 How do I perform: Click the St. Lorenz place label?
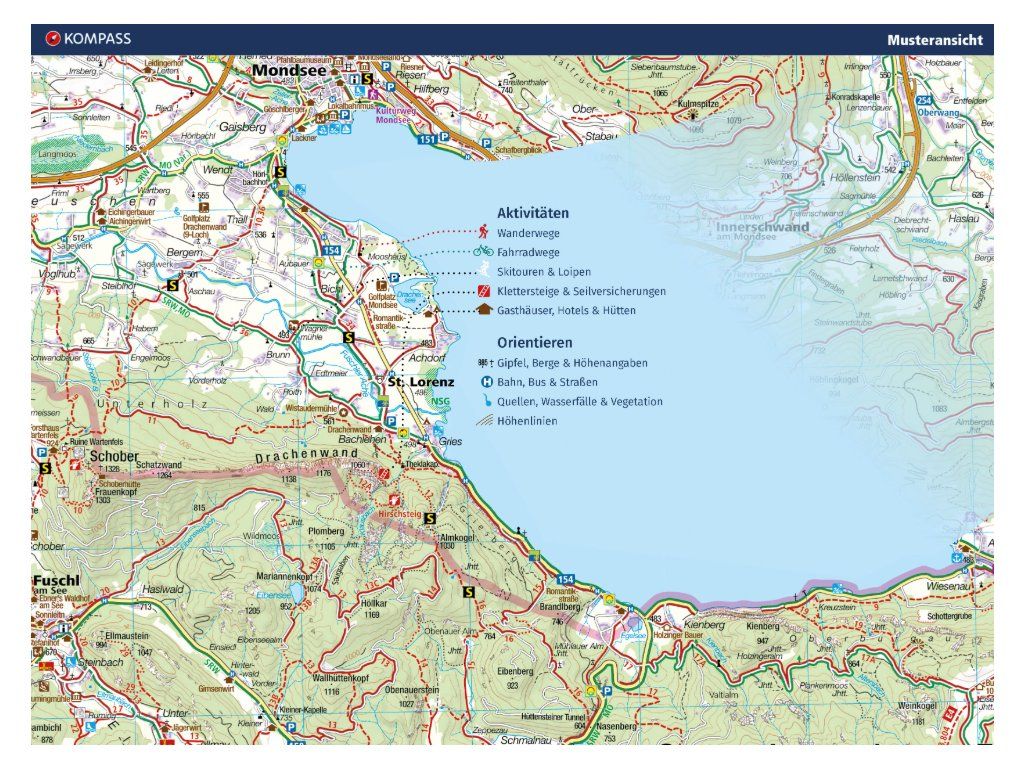pos(421,381)
